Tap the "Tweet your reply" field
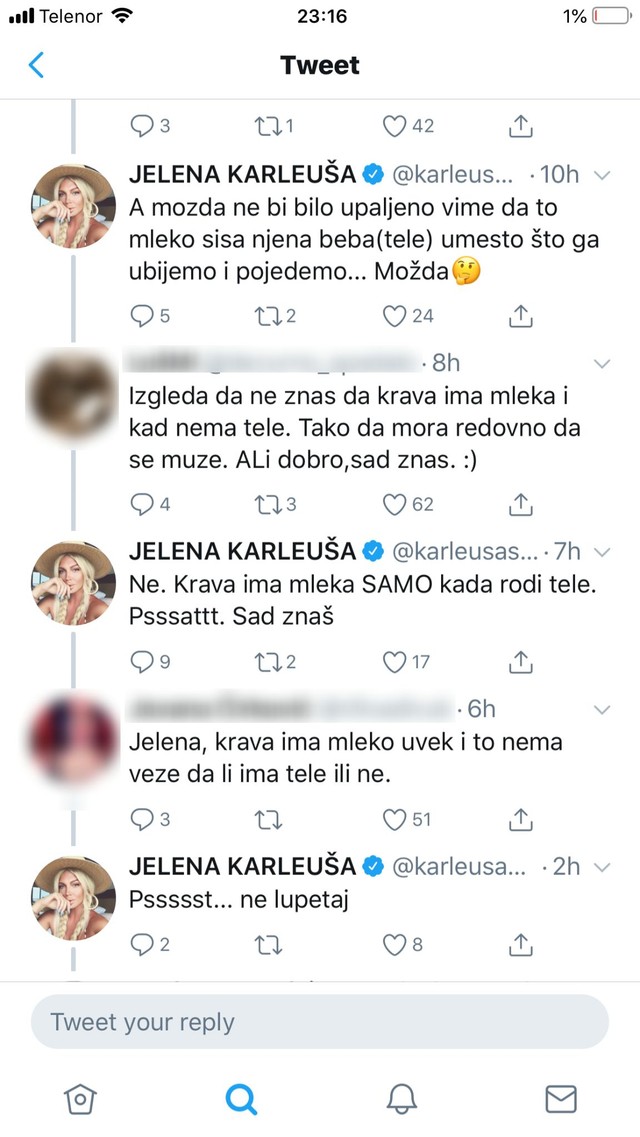Screen dimensions: 640x1137 click(x=319, y=1022)
